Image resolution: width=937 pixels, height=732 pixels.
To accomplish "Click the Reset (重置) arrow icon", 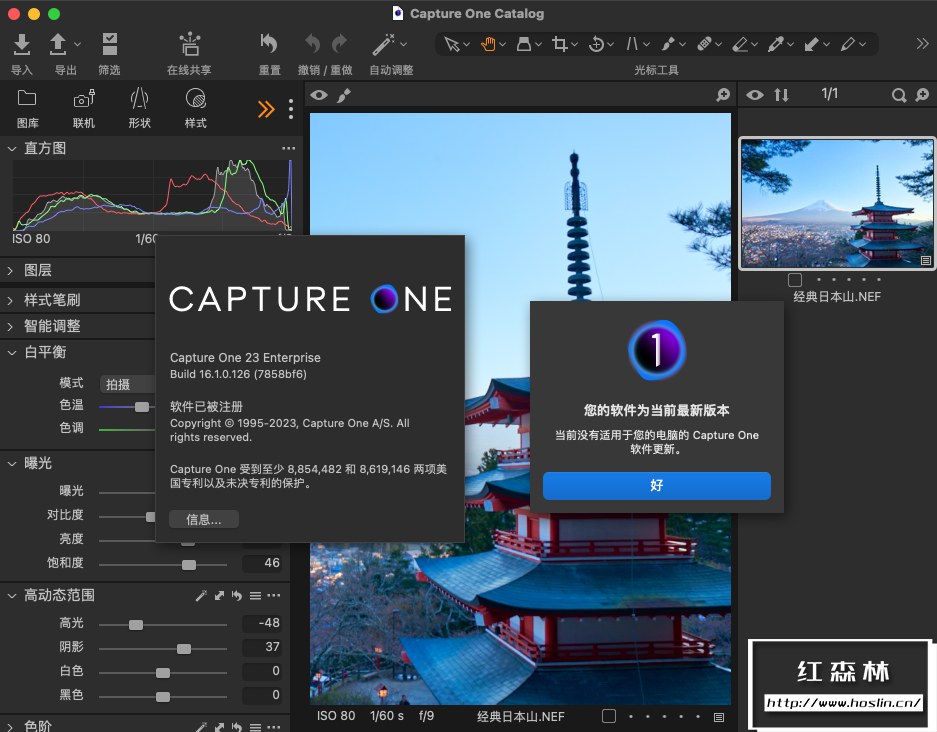I will click(x=269, y=44).
